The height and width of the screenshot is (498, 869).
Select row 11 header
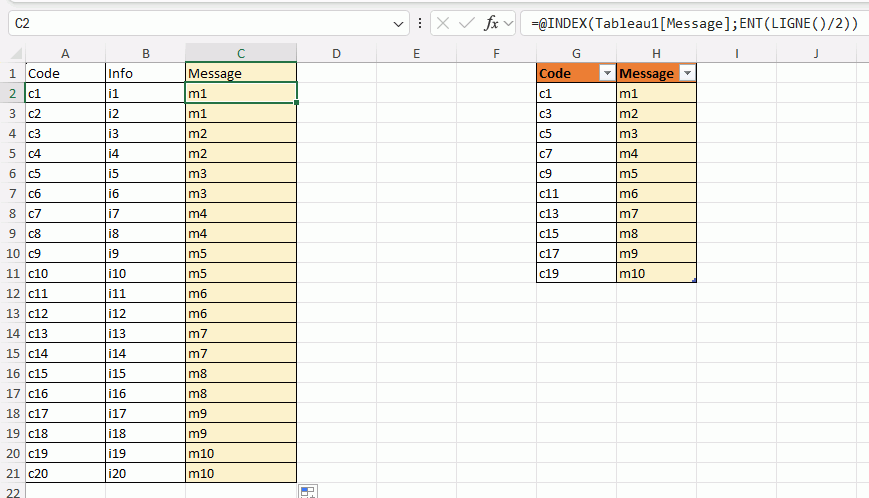[13, 273]
